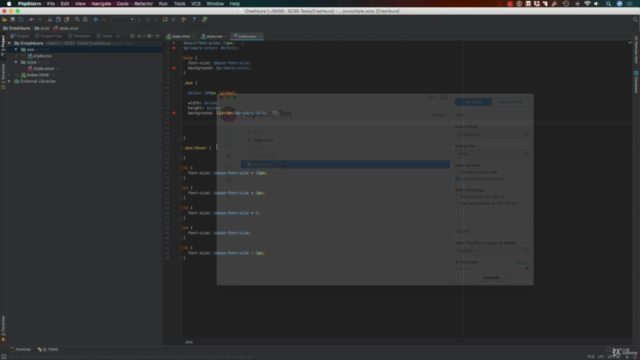Select style.scss file in project tree
640x360 pixels.
41,69
